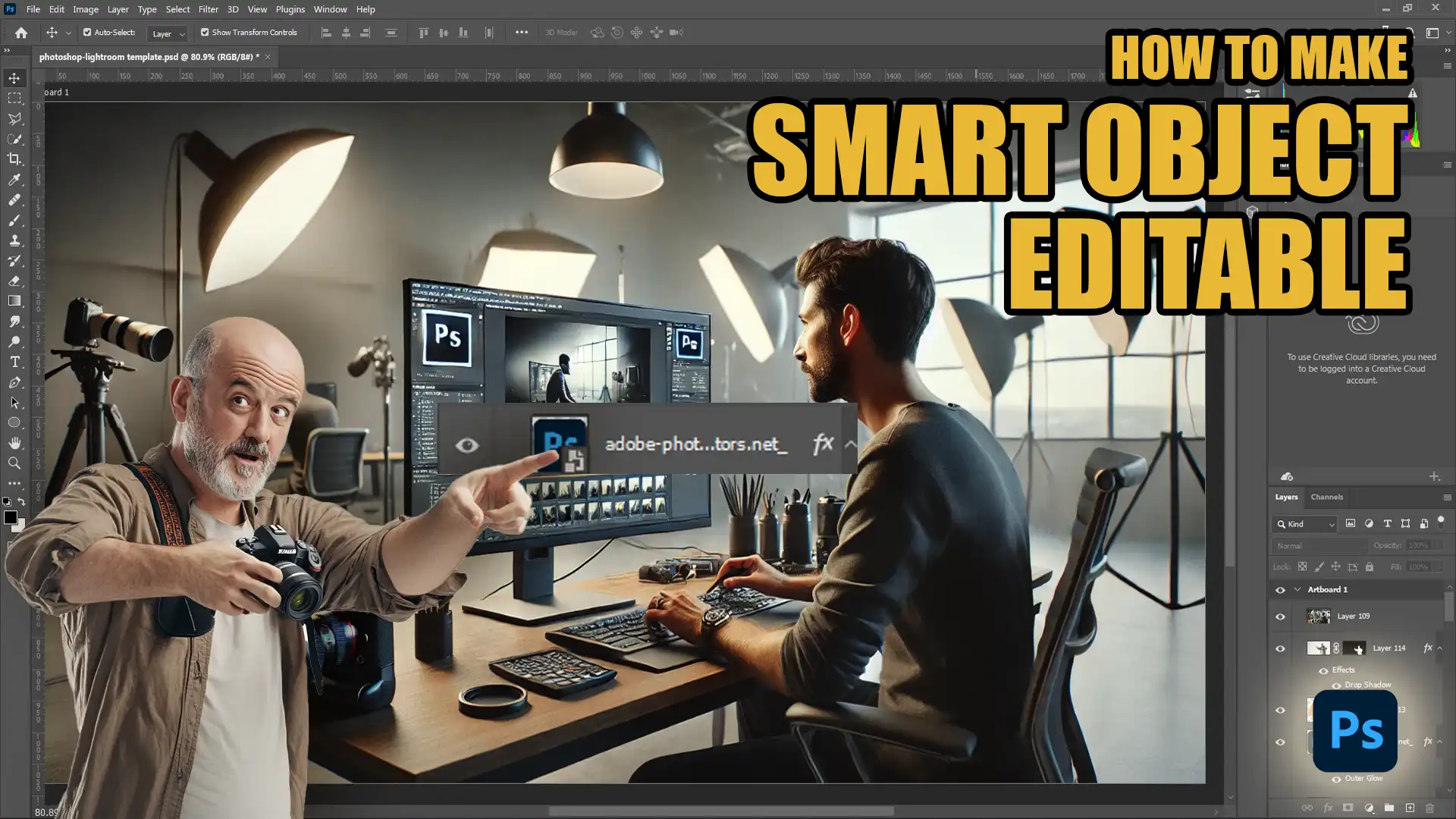Open the Window menu

(330, 9)
